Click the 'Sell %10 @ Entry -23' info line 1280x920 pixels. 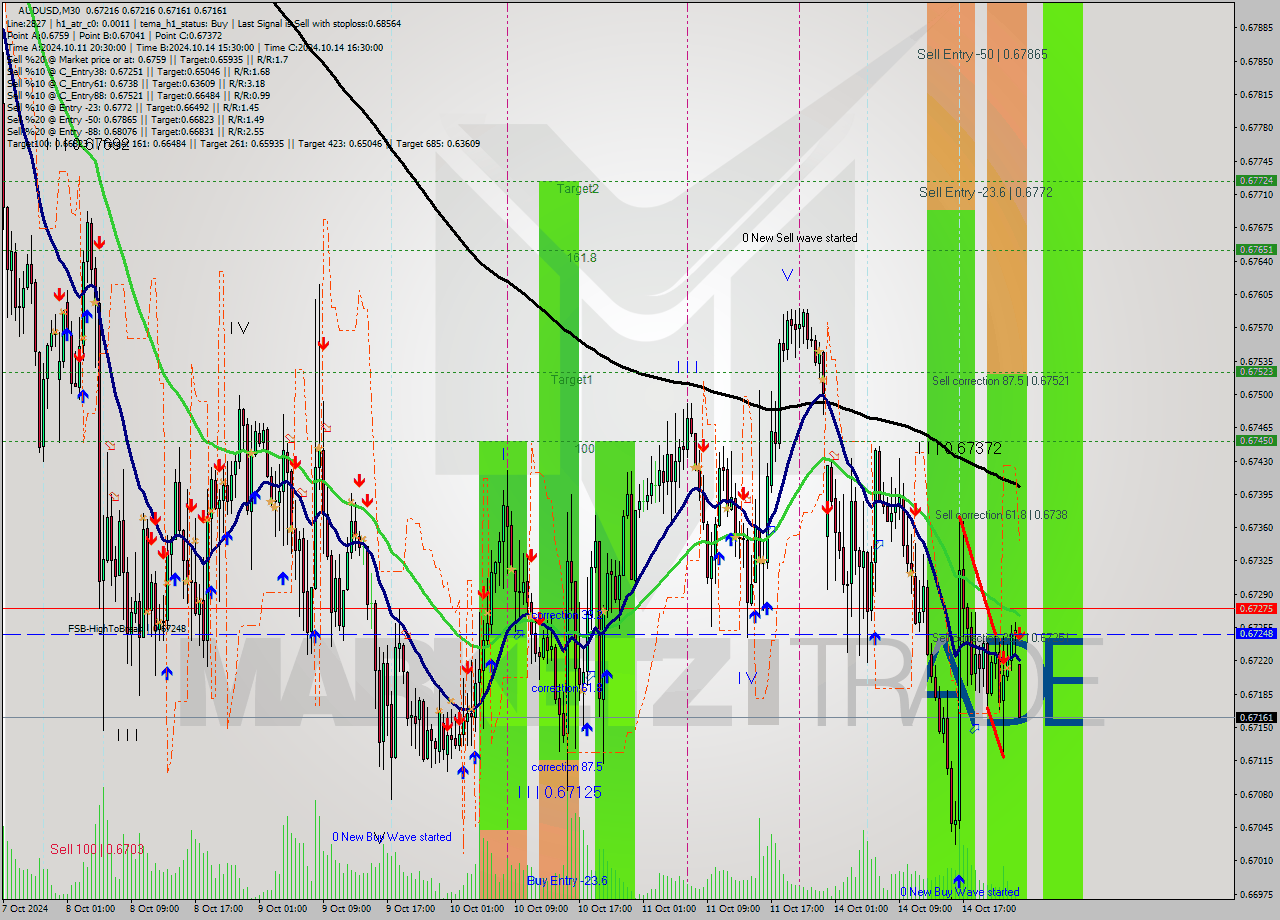coord(133,108)
